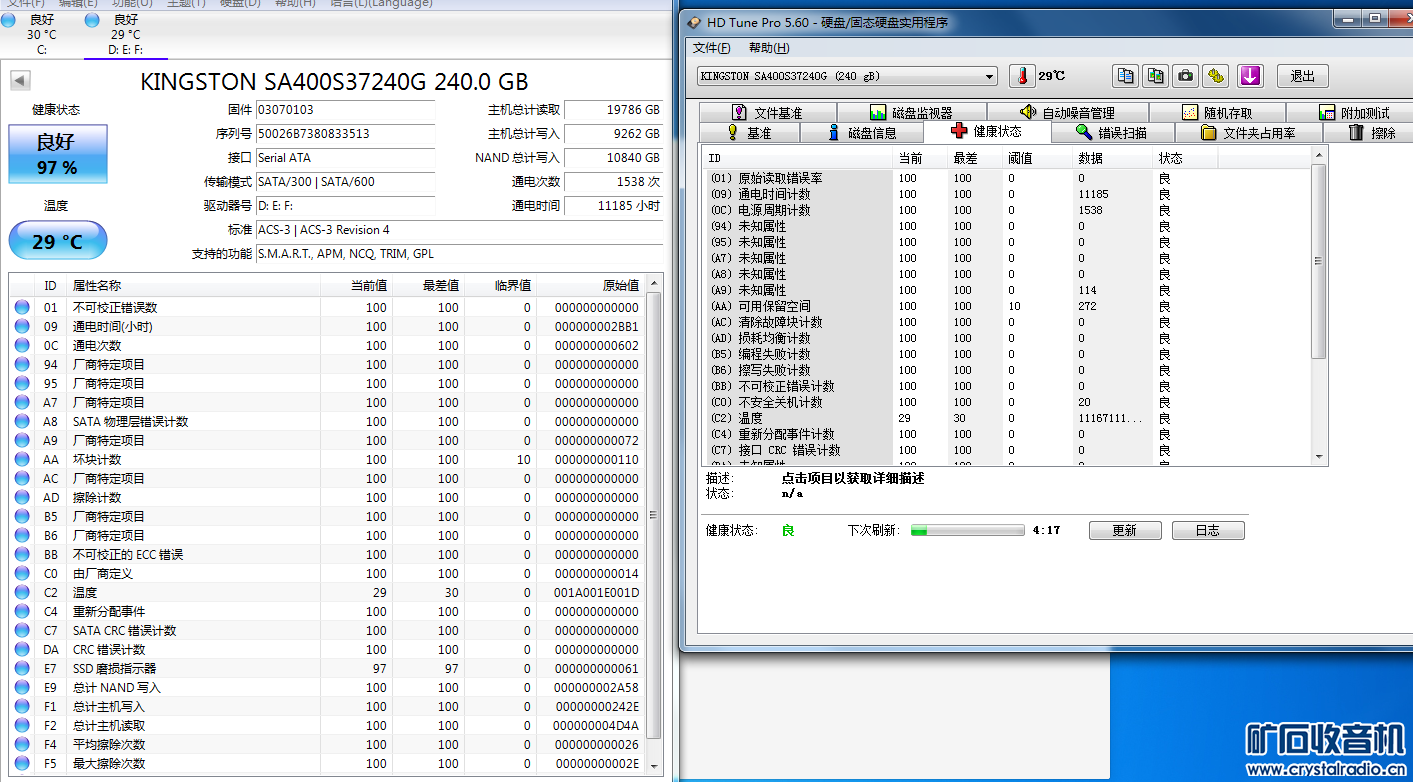
Task: Click the HD Tune list scrollbar up arrow
Action: pos(1319,155)
